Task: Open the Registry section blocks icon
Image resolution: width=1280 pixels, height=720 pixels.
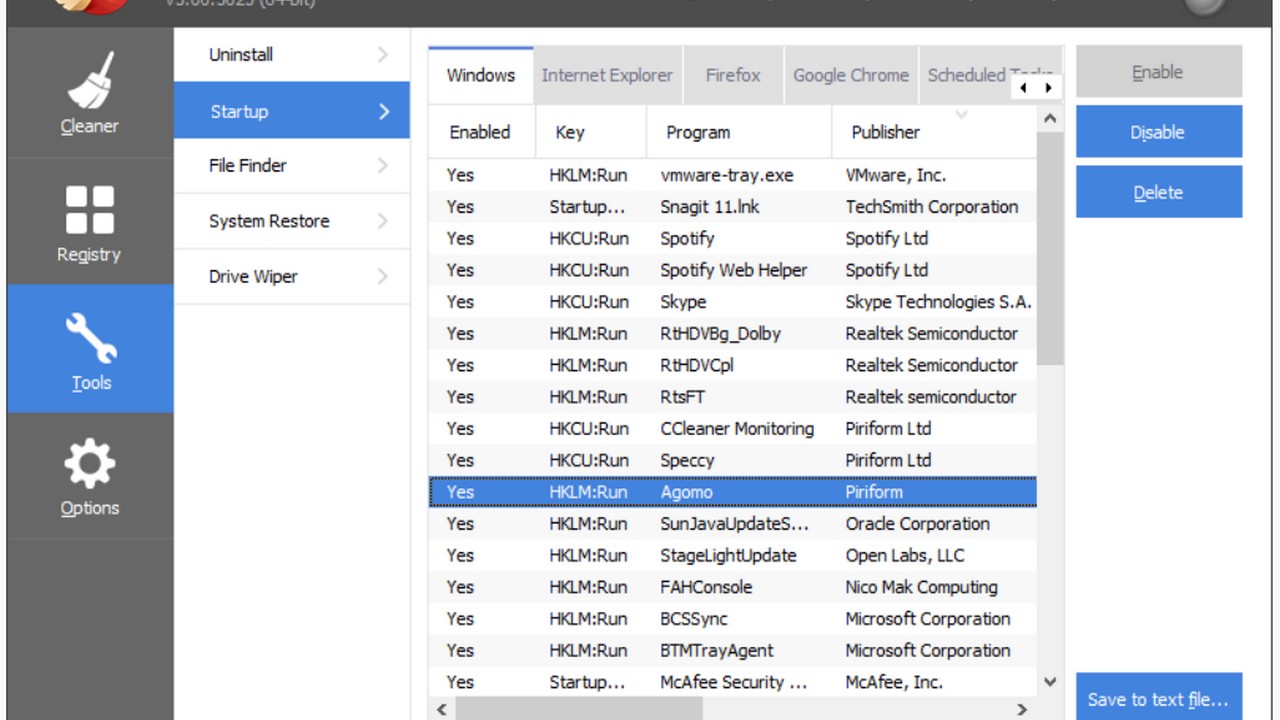Action: [x=90, y=209]
